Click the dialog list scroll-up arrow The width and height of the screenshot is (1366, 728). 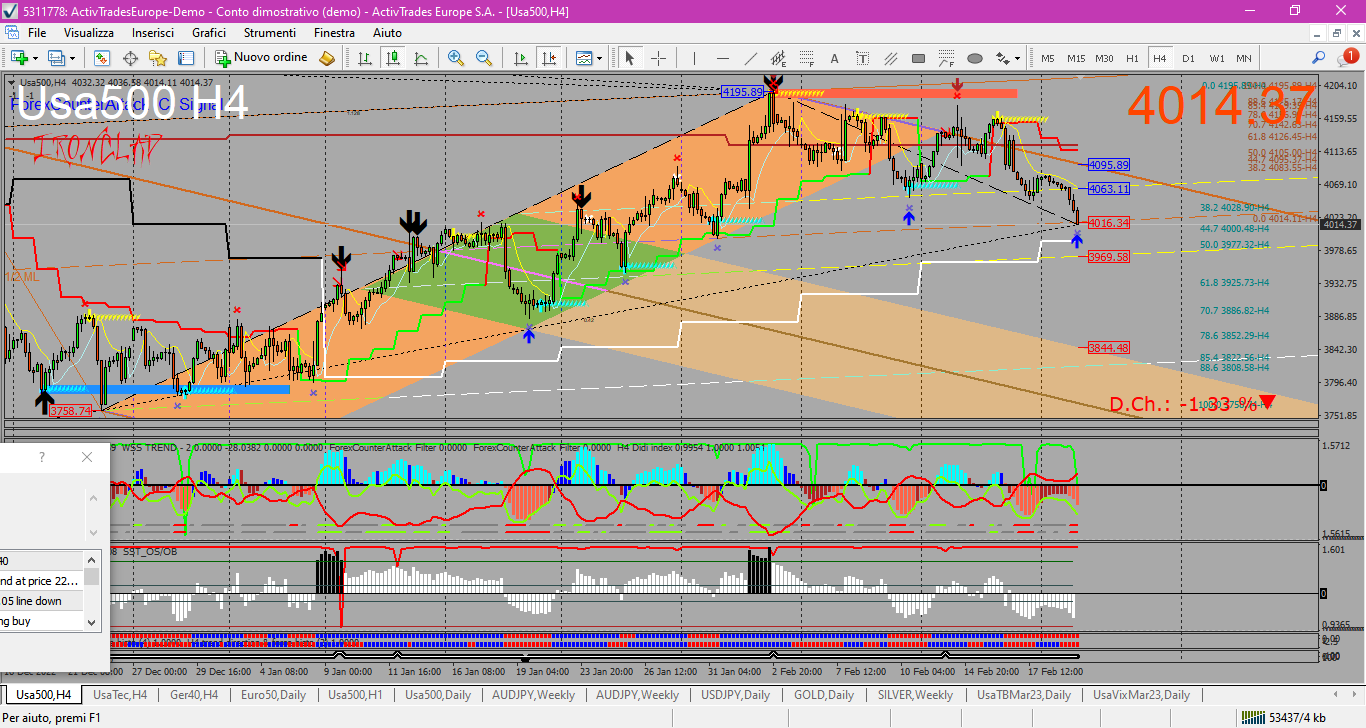[91, 560]
